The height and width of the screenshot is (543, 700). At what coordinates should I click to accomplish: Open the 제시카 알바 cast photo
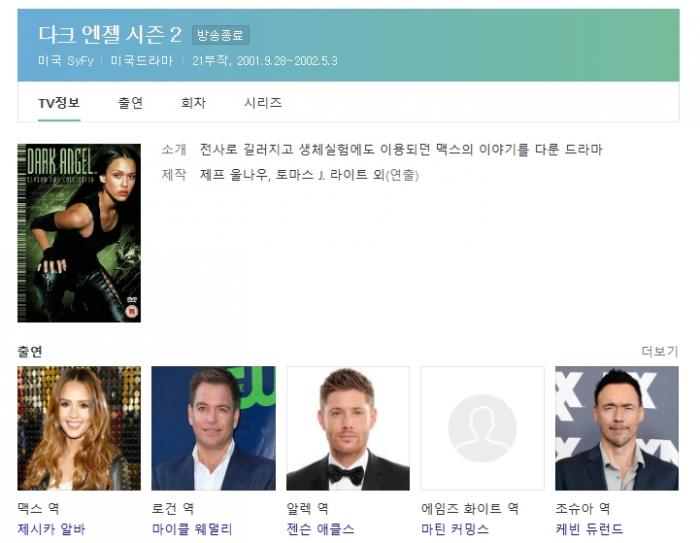pyautogui.click(x=79, y=428)
